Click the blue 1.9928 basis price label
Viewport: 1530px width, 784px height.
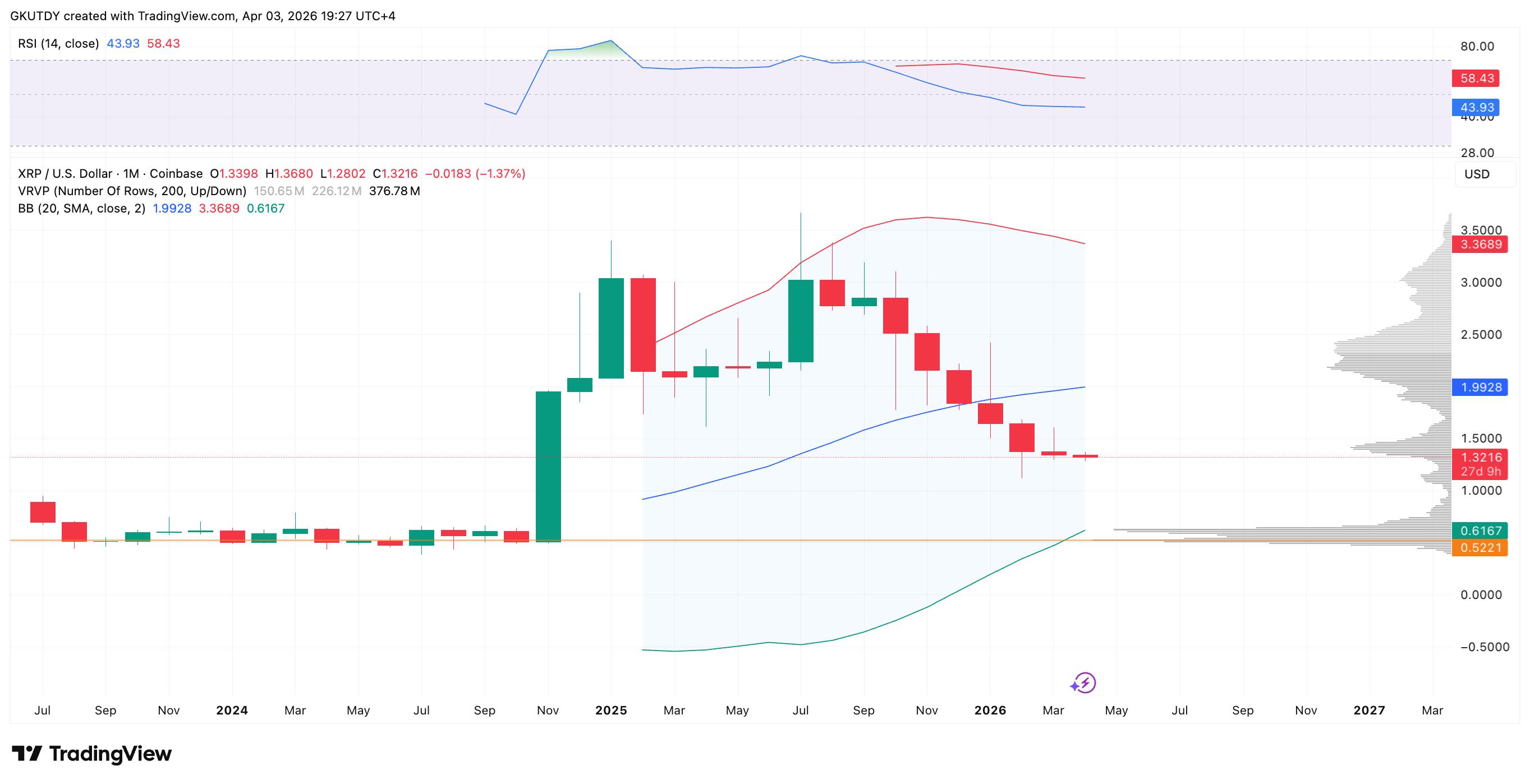[x=1480, y=388]
